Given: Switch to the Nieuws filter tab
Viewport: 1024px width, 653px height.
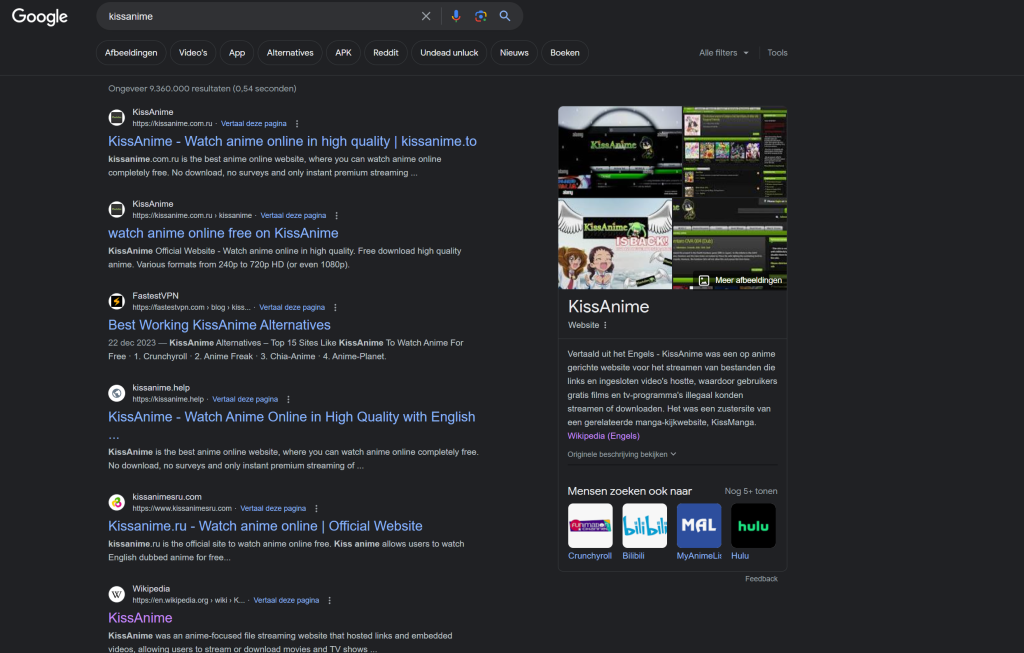Looking at the screenshot, I should (514, 53).
